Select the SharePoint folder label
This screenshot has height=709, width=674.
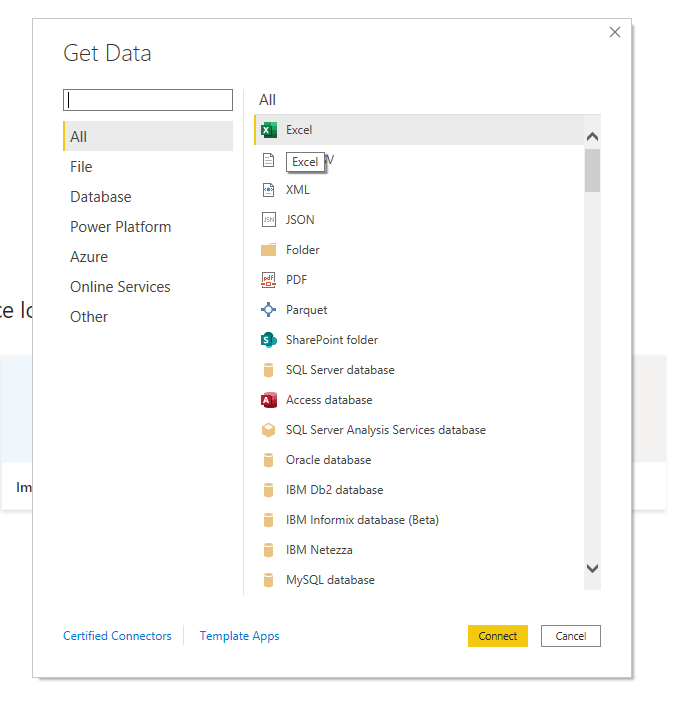(x=332, y=340)
